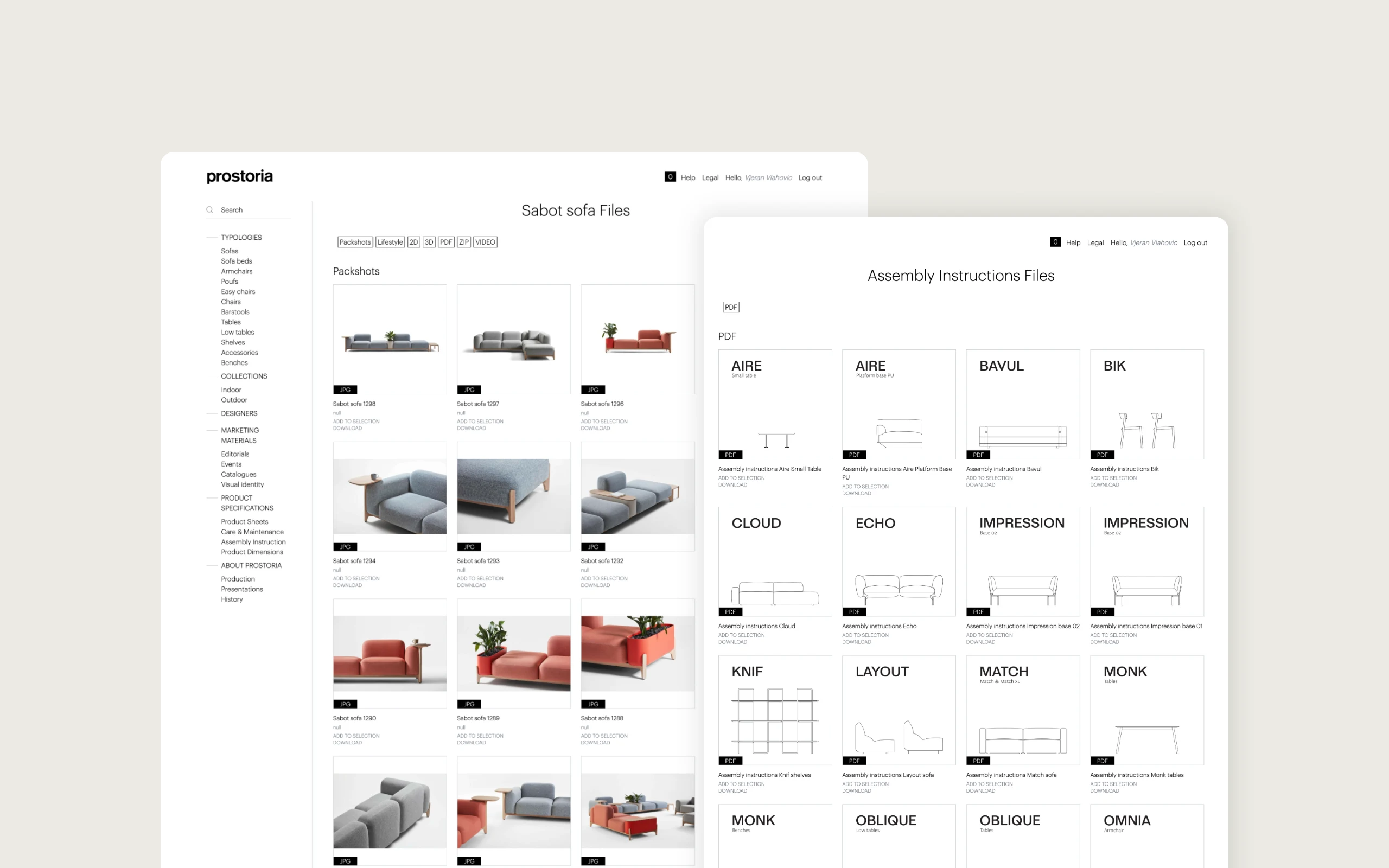Click the PDF badge on Bavul instructions

click(x=978, y=455)
